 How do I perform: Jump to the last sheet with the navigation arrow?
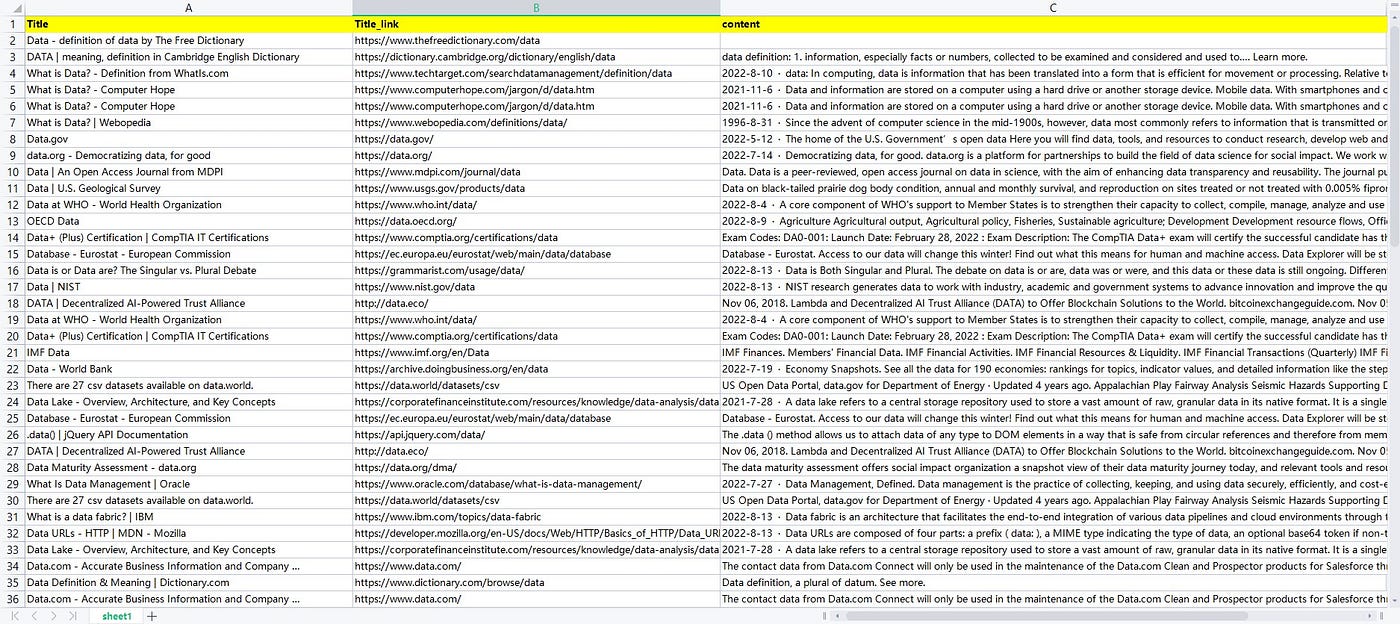[x=73, y=616]
